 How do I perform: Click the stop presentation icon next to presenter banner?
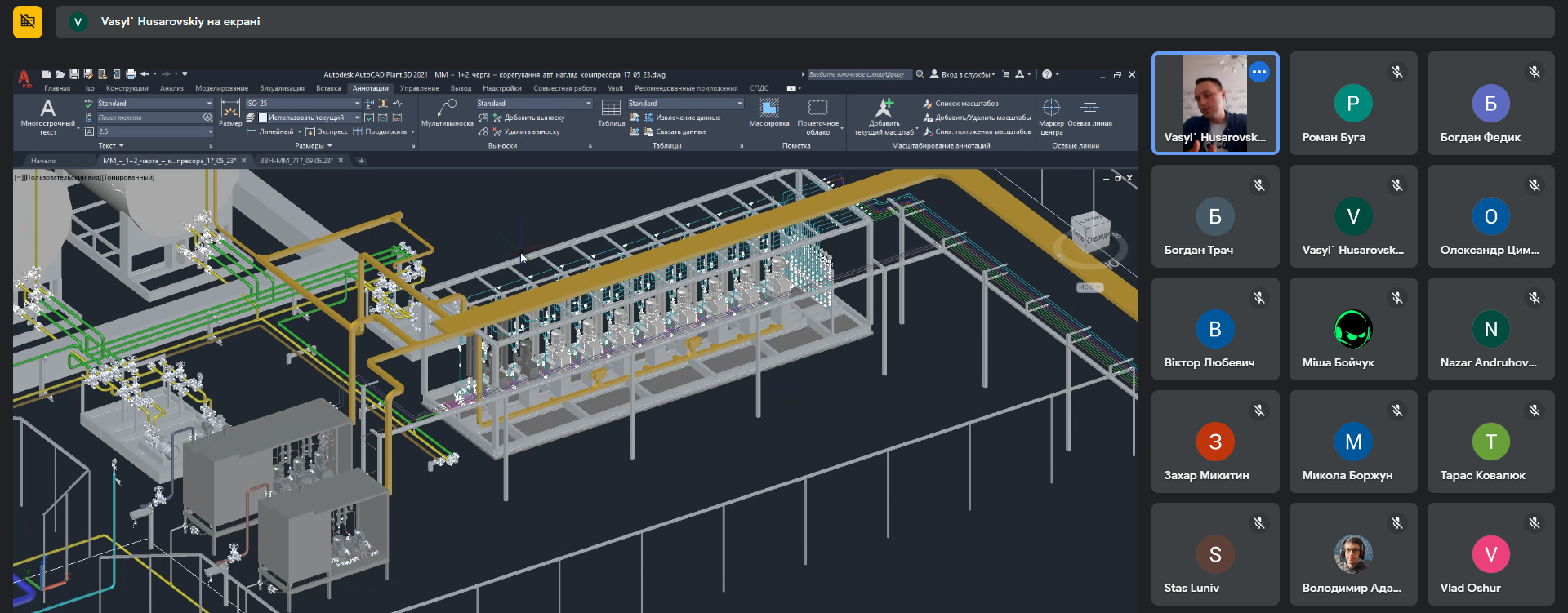(x=28, y=21)
